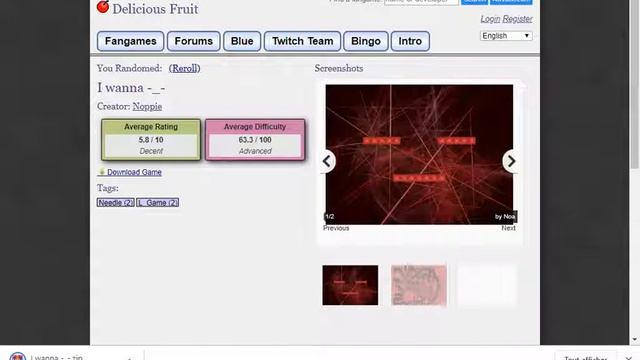Click the Advanced search button
The height and width of the screenshot is (360, 640).
click(x=511, y=2)
